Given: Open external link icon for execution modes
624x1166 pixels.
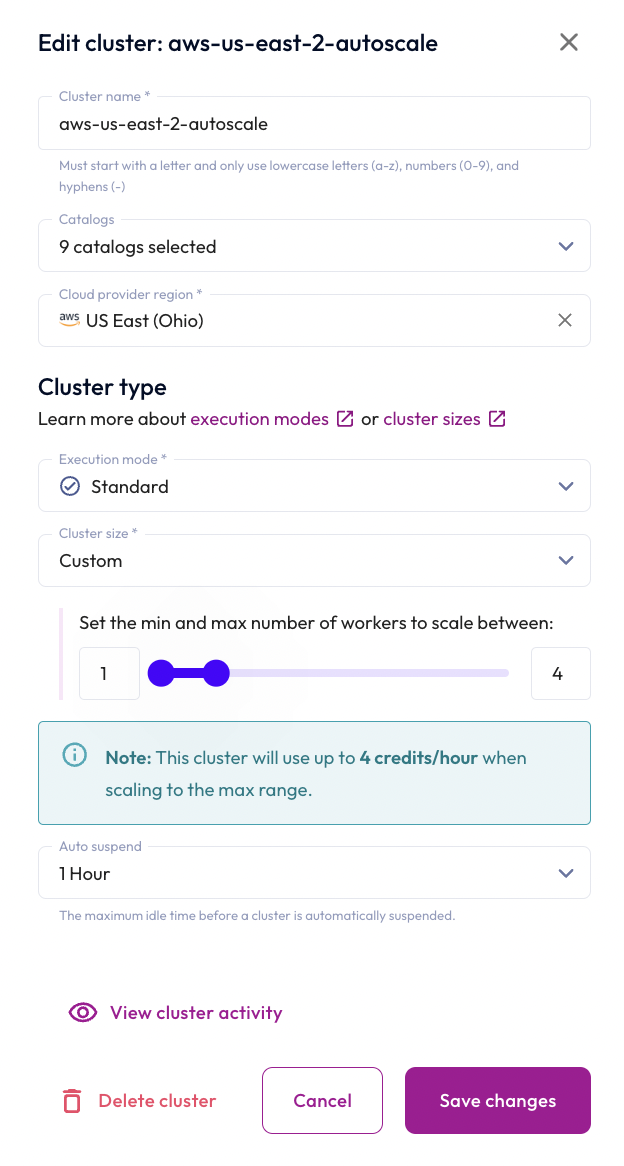Looking at the screenshot, I should click(x=345, y=419).
